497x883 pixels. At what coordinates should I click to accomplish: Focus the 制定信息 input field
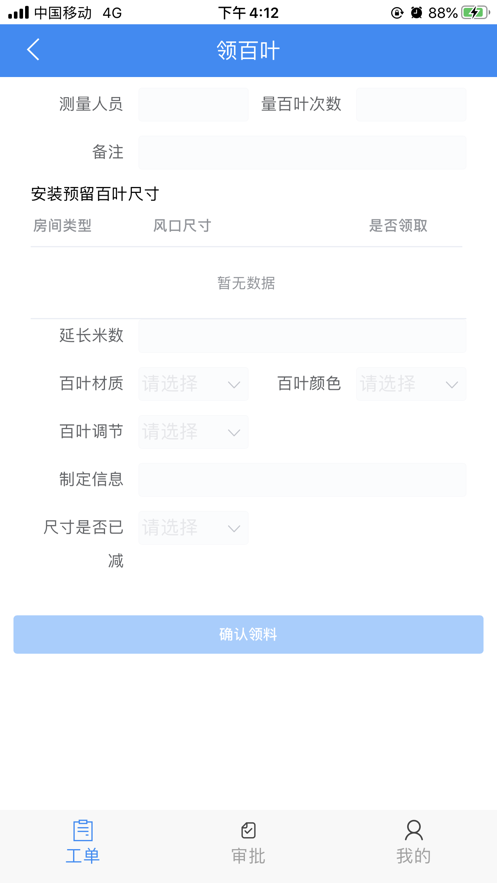[x=302, y=480]
